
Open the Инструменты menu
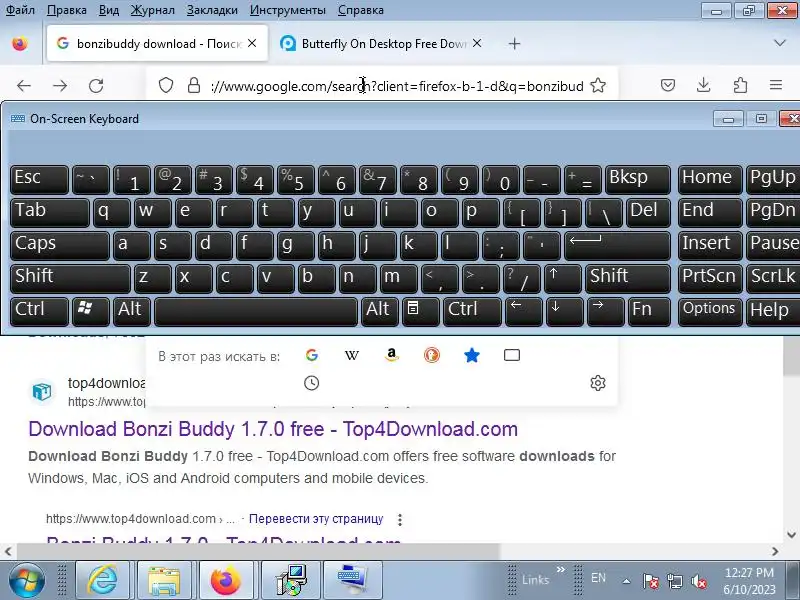pyautogui.click(x=288, y=10)
